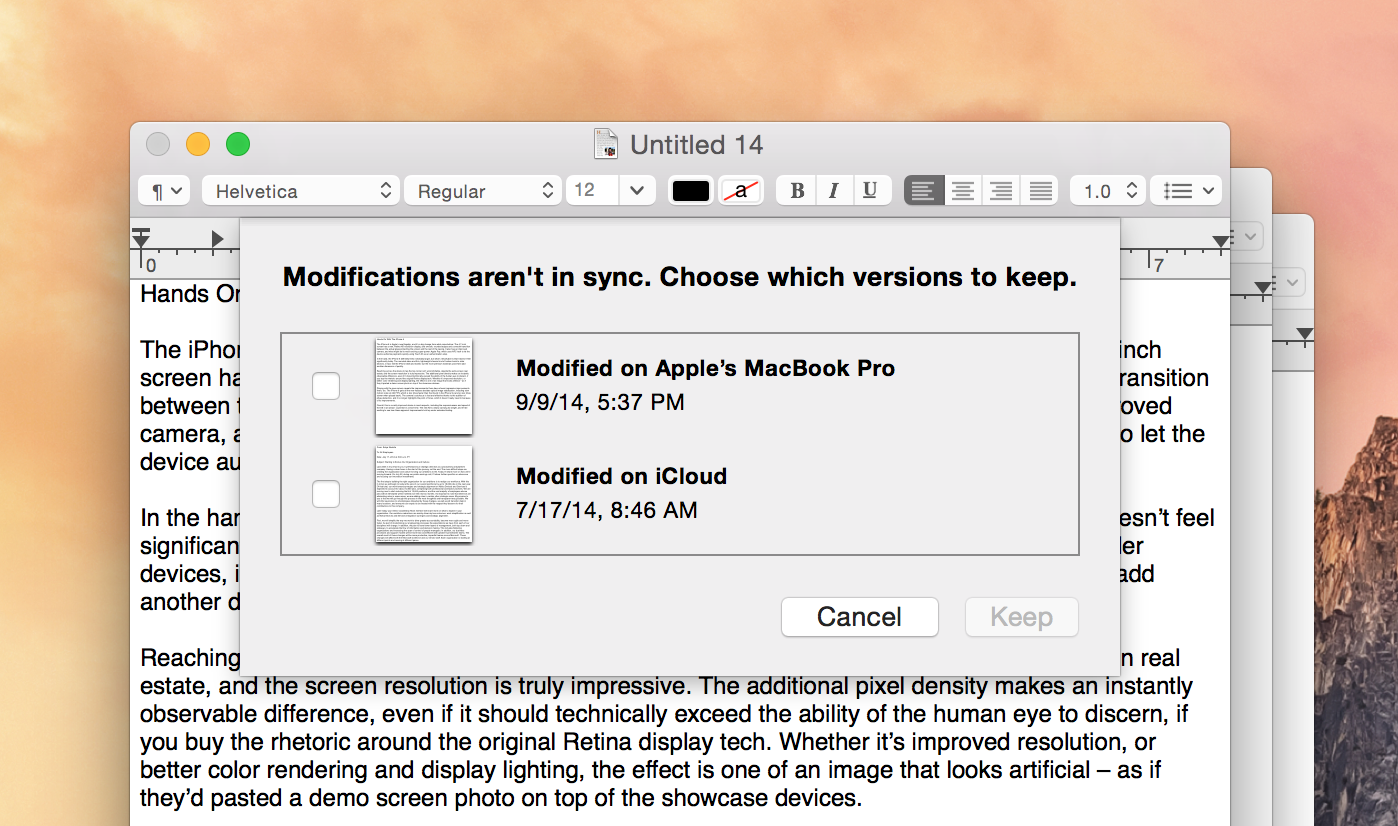Click the "9/9/14, 5:37 PM" timestamp
1398x826 pixels.
click(600, 402)
